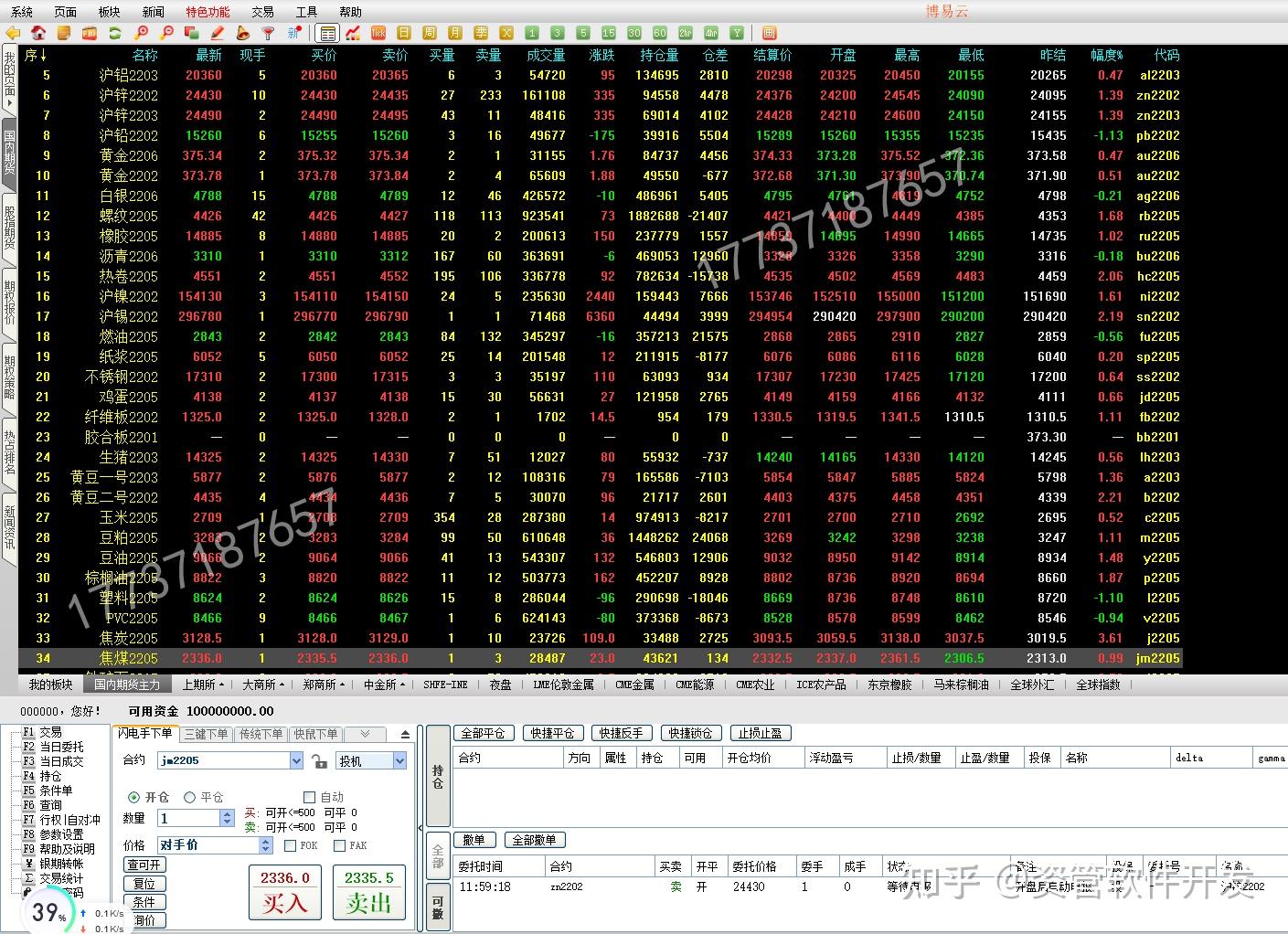This screenshot has height=934, width=1288.
Task: Select the 周 weekly period icon
Action: click(x=430, y=33)
